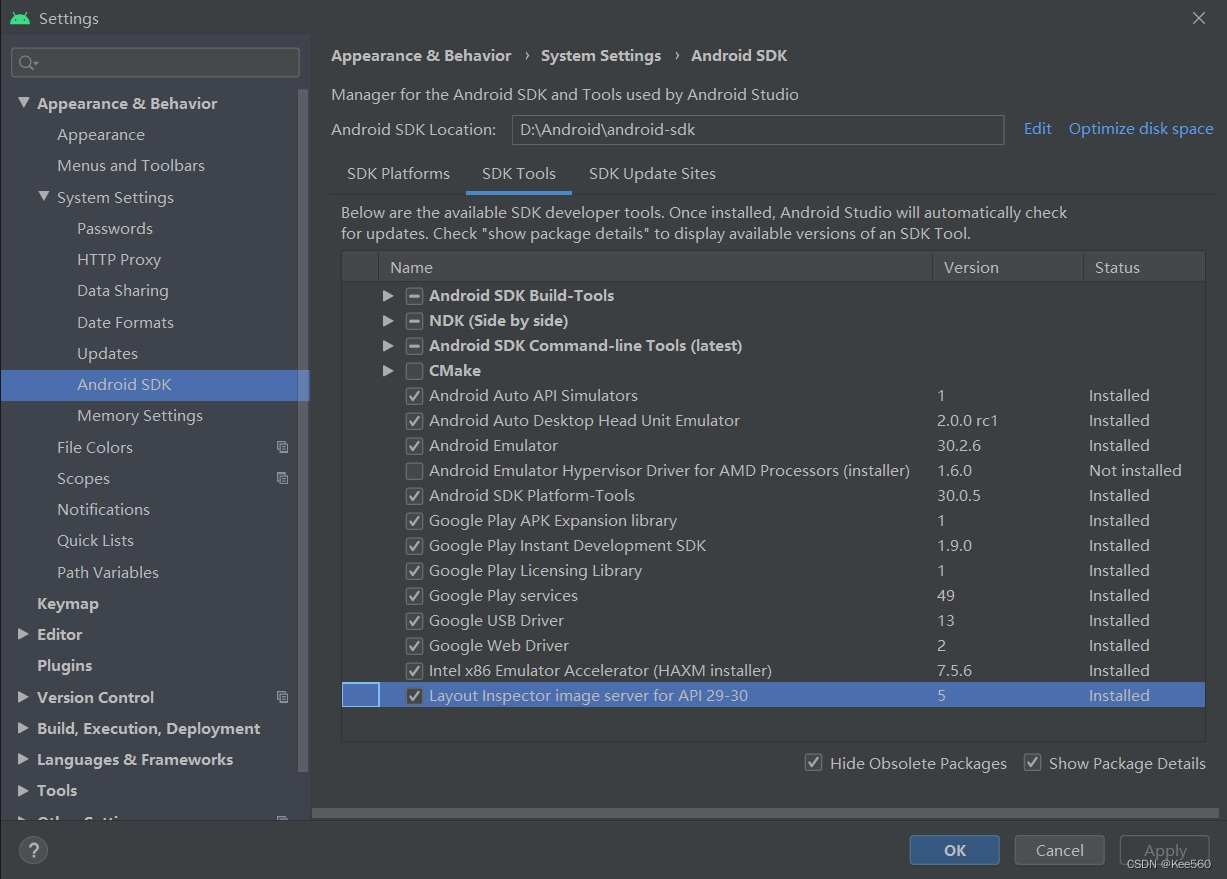Toggle Android SDK Command-line Tools checkbox
Image resolution: width=1227 pixels, height=879 pixels.
pos(414,346)
